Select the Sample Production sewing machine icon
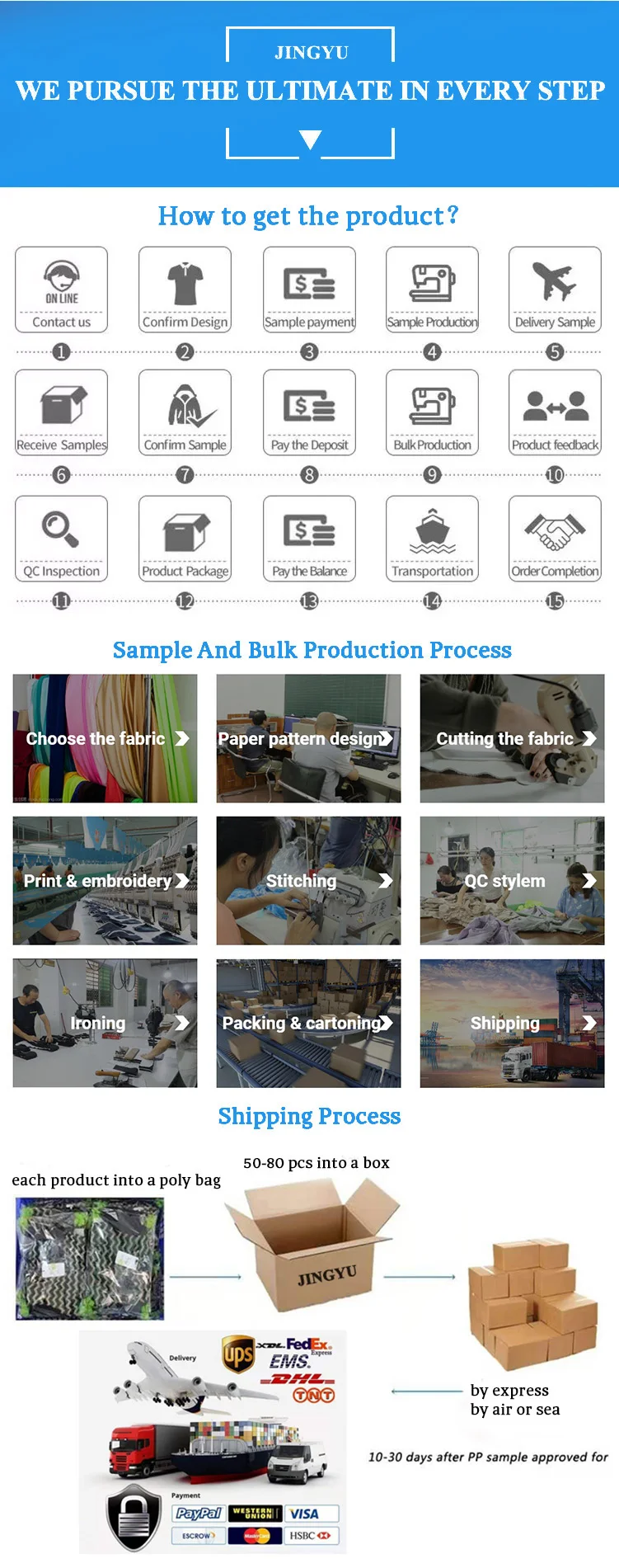Viewport: 619px width, 1568px height. [433, 284]
